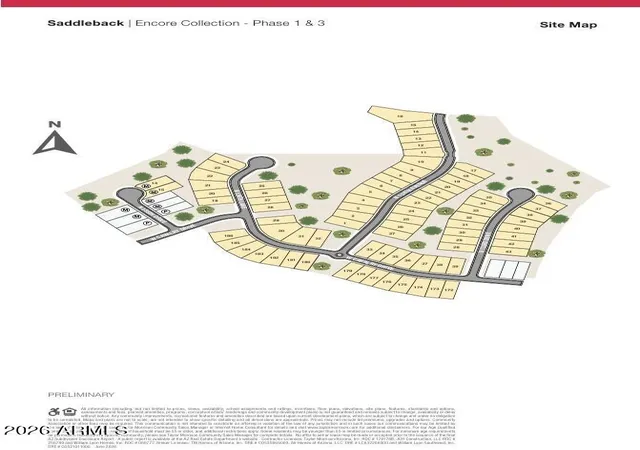Select lot 177 on the site map
This screenshot has height=450, width=640.
[x=374, y=278]
